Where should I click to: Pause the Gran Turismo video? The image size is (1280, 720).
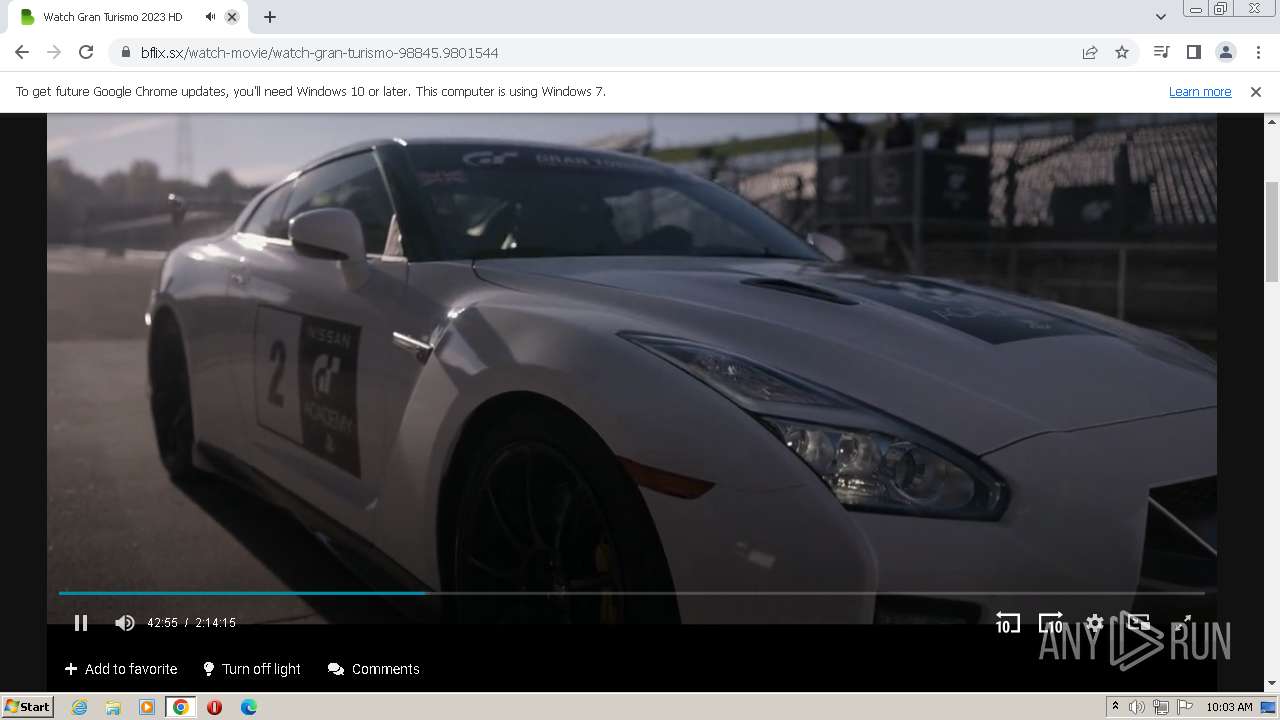(x=81, y=623)
